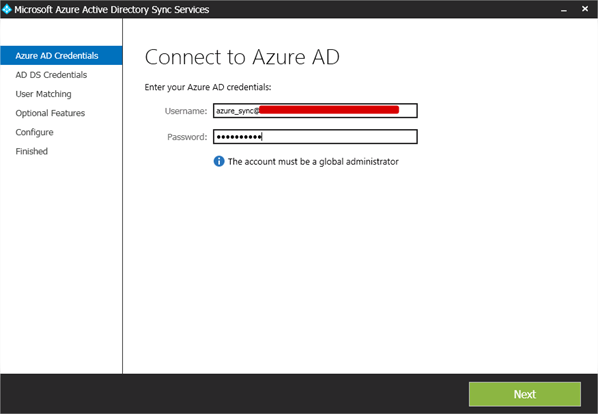Click the Azure AD Sync app icon in title bar
Image resolution: width=598 pixels, height=414 pixels.
click(x=6, y=9)
